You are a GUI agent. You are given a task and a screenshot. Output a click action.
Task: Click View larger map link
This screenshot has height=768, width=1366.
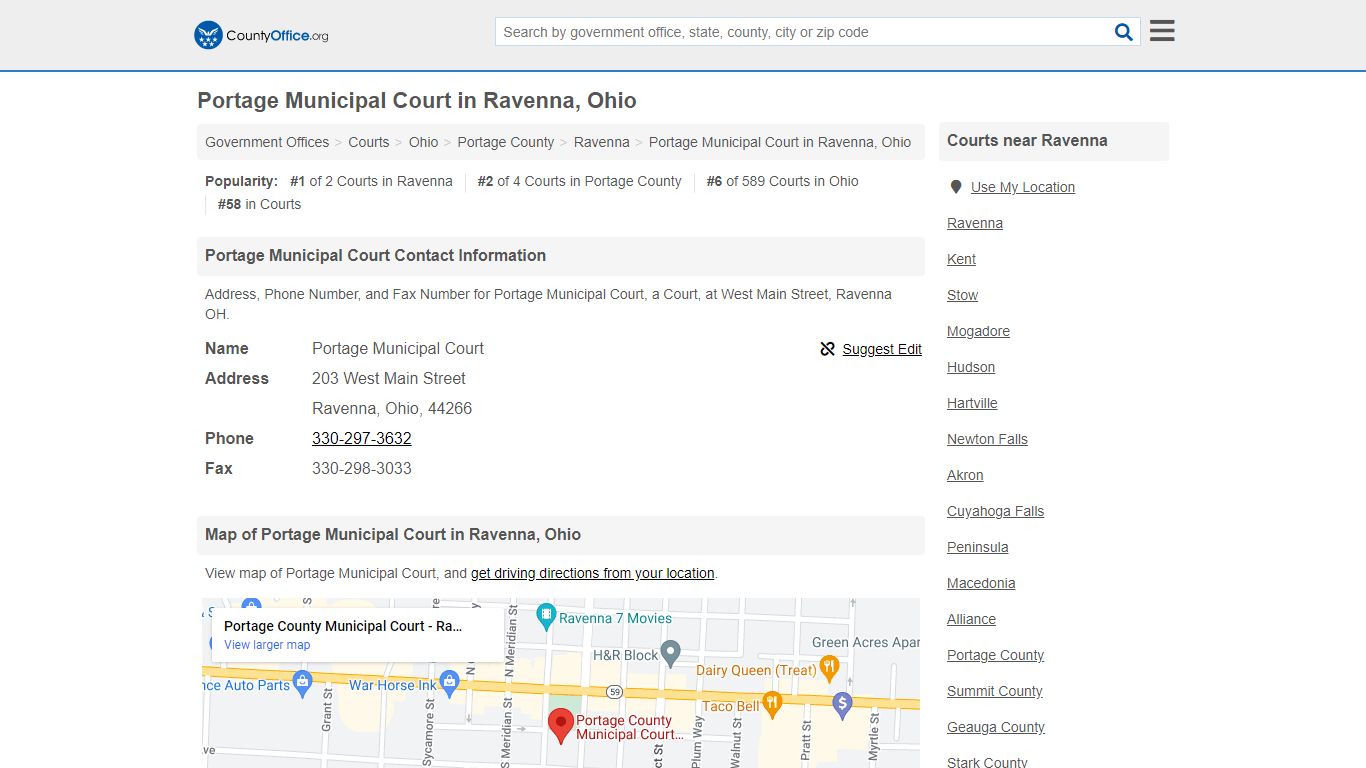pos(267,645)
